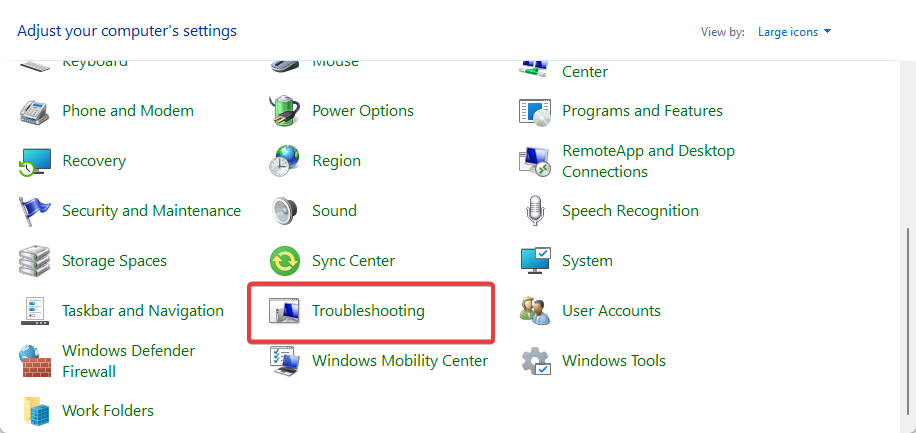The image size is (916, 433).
Task: Click the RemoteApp and Desktop Connections icon
Action: [x=535, y=161]
